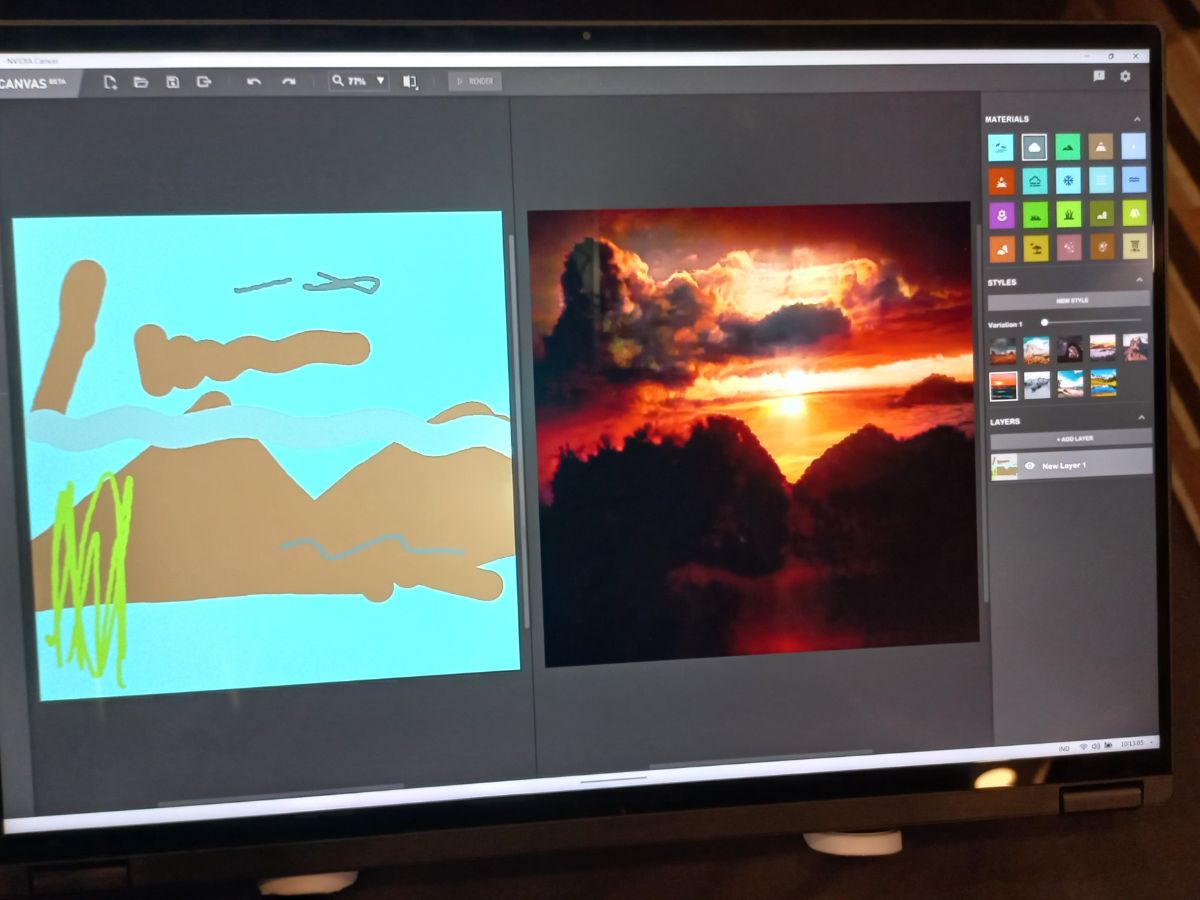This screenshot has width=1200, height=900.
Task: Select the olive rocks material
Action: coord(1101,213)
